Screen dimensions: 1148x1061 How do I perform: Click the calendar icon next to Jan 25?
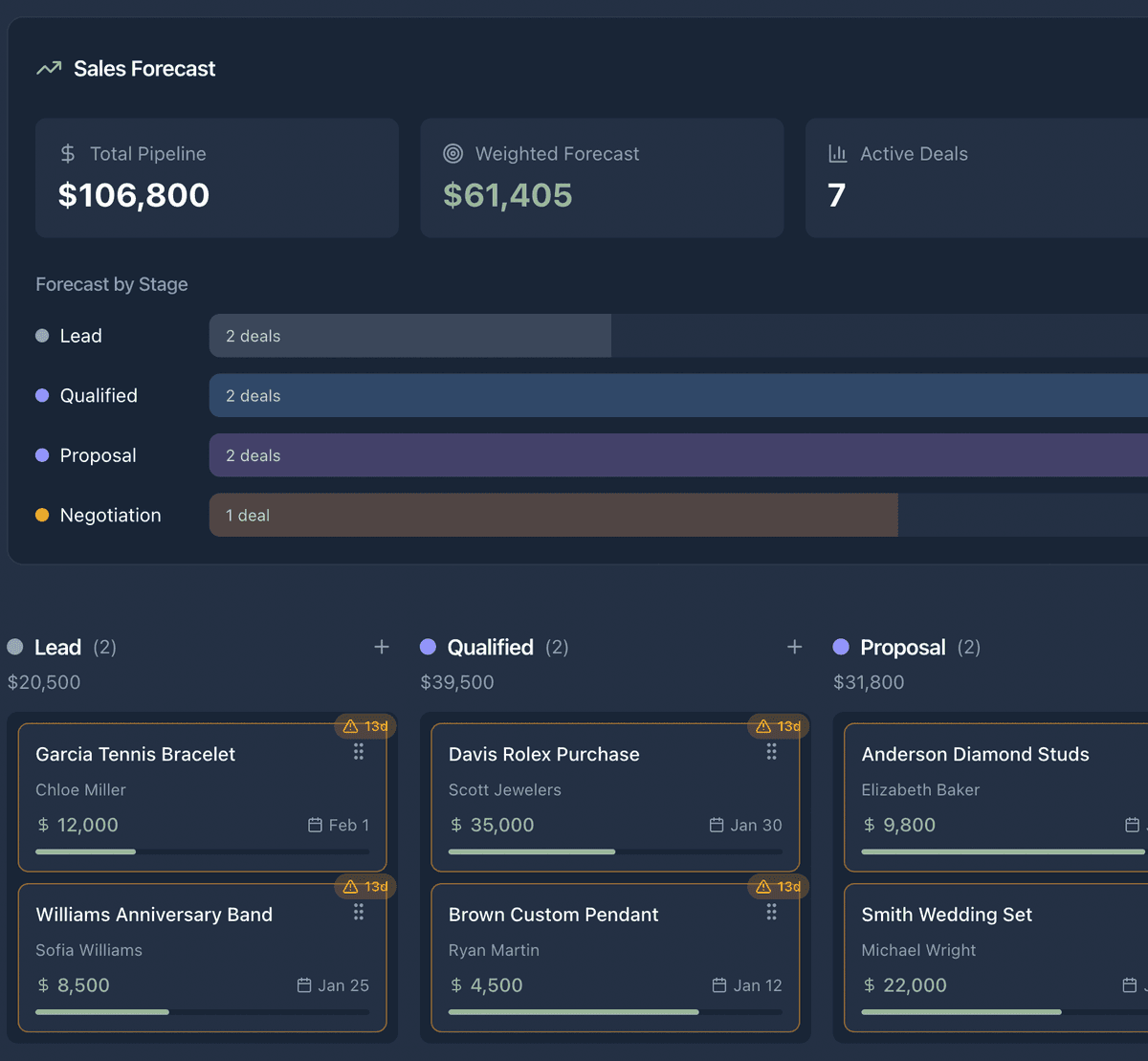[304, 985]
